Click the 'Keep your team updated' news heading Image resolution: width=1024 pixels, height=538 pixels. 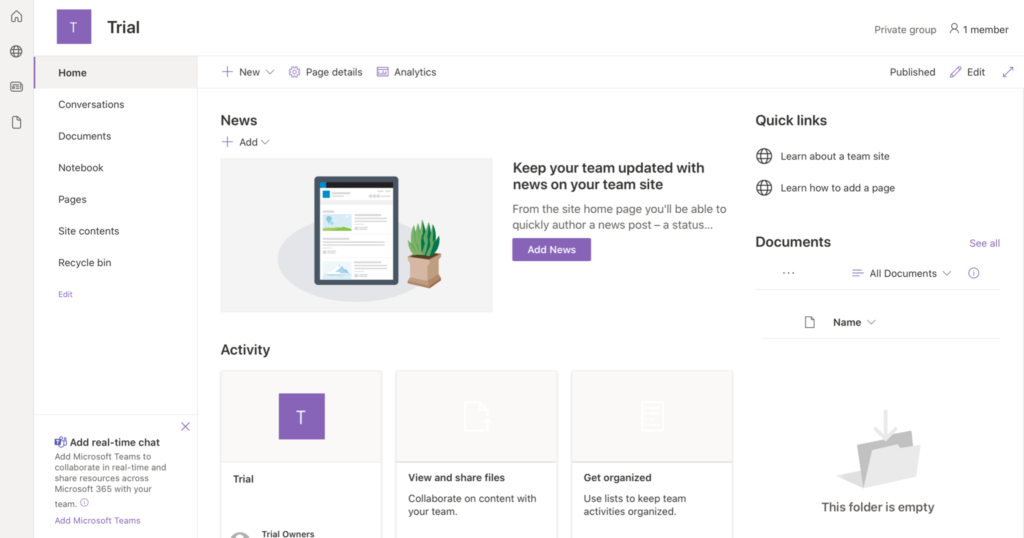click(x=609, y=176)
